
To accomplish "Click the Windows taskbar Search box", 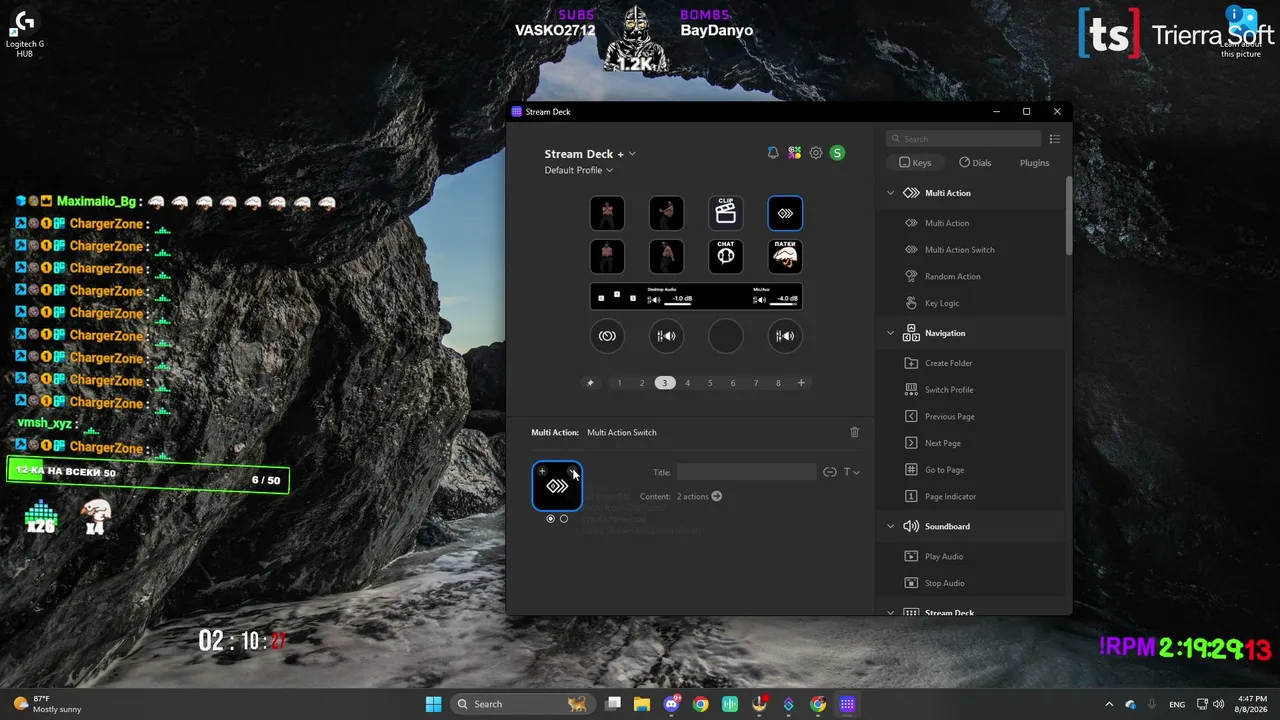I will click(x=521, y=704).
